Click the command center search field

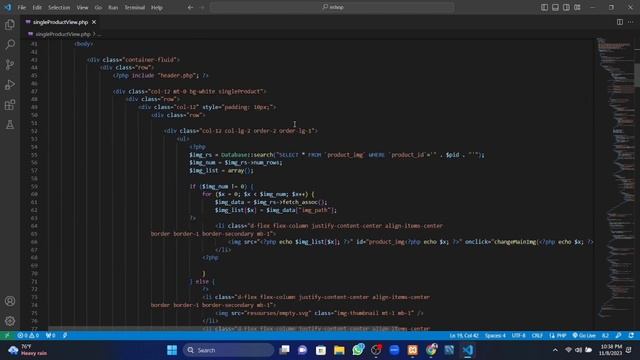[332, 7]
